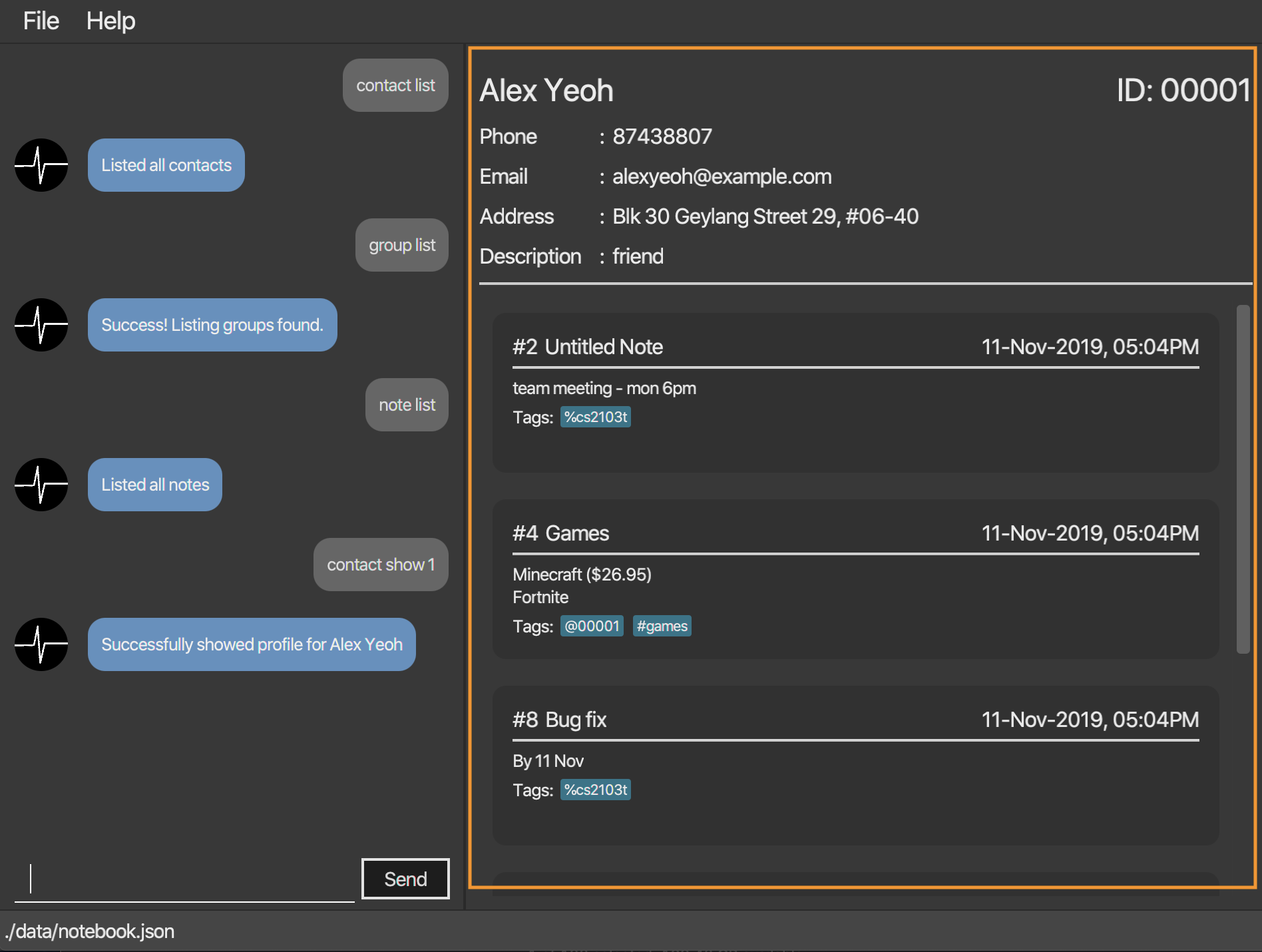Image resolution: width=1262 pixels, height=952 pixels.
Task: Click the './data/notebook.json' status bar path
Action: (90, 931)
